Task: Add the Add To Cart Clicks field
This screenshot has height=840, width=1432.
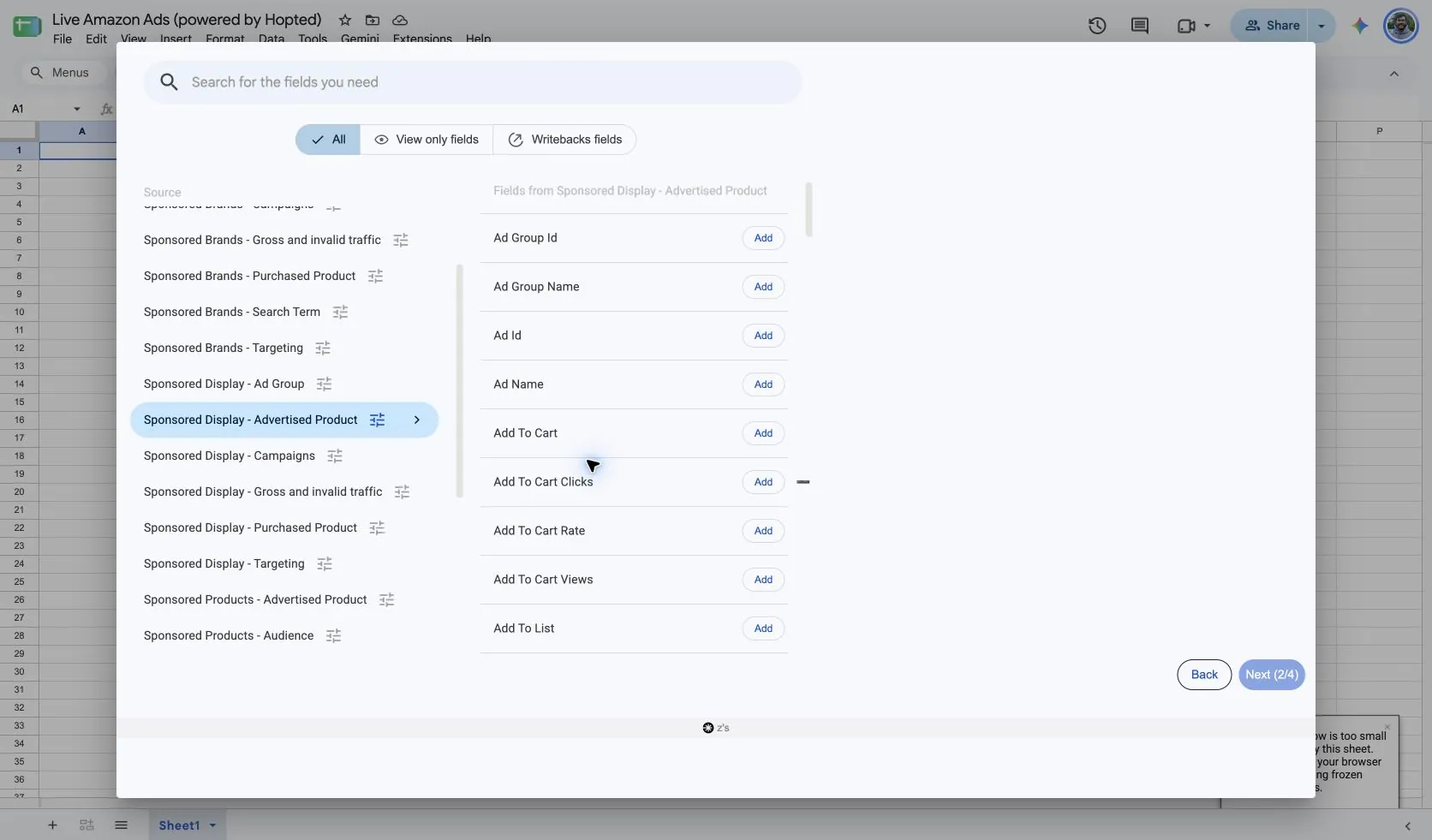Action: pos(763,482)
